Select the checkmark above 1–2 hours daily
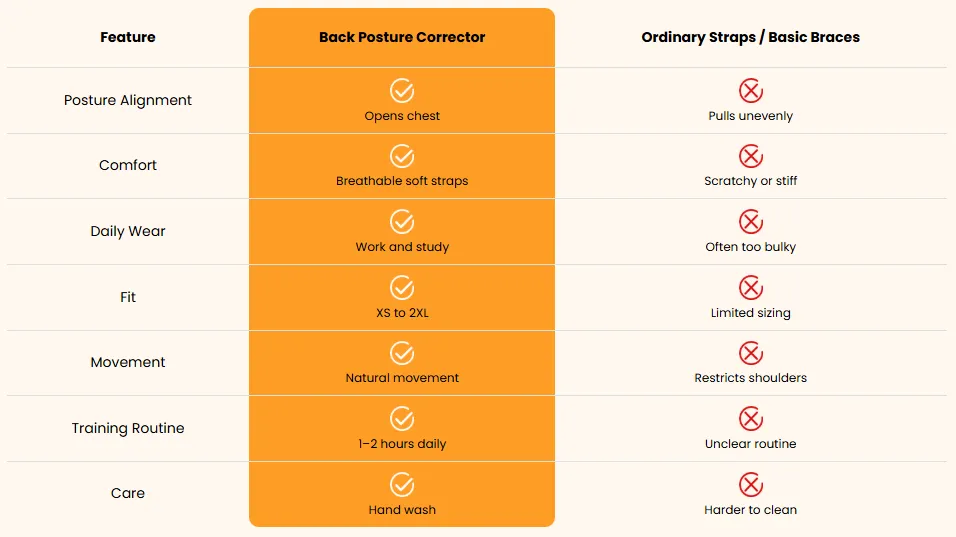 [x=402, y=419]
